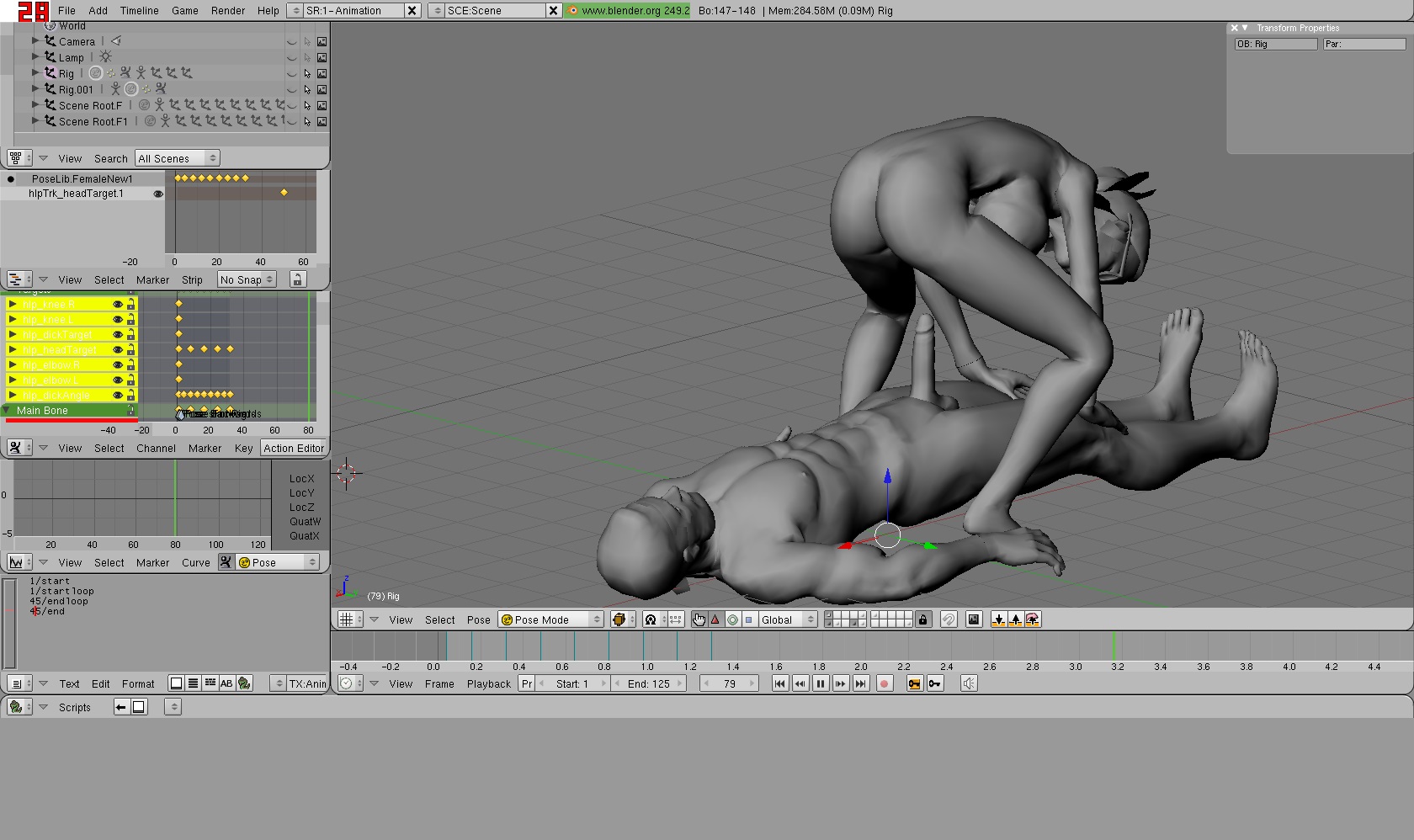Toggle lock for hlp_elbow.L channel

(x=130, y=380)
